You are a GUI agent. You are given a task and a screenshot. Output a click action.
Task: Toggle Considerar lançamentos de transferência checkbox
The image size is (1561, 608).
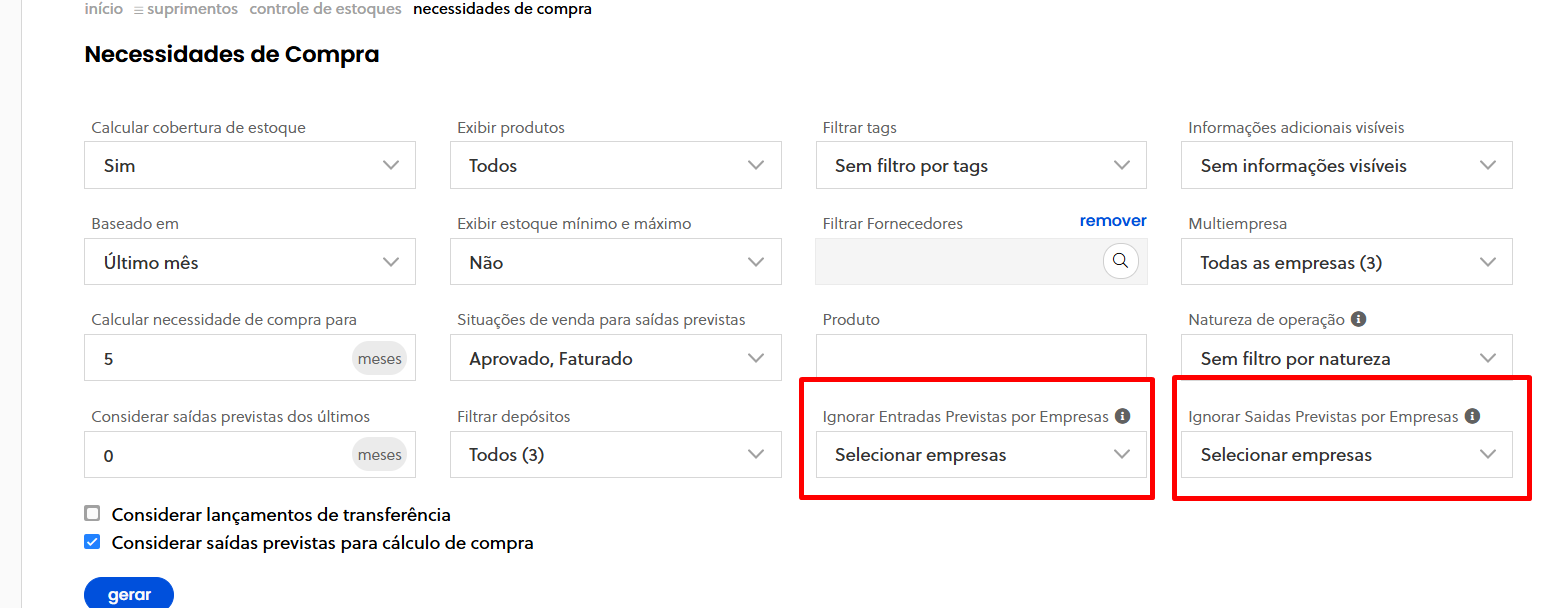(93, 514)
